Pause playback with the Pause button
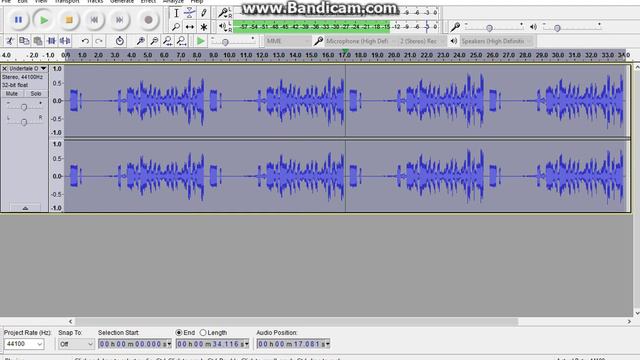Screen dimensions: 640x360 tap(18, 20)
